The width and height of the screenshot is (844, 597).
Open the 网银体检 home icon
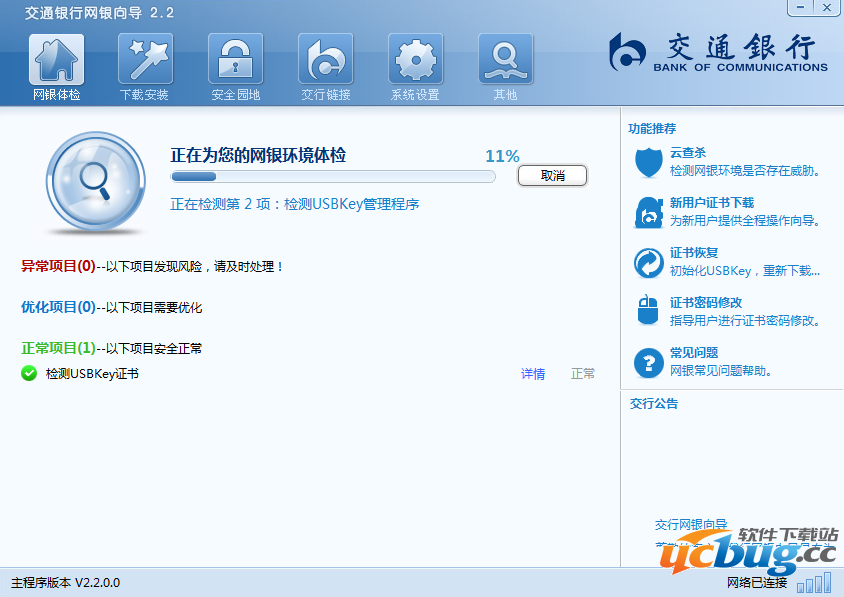[57, 60]
